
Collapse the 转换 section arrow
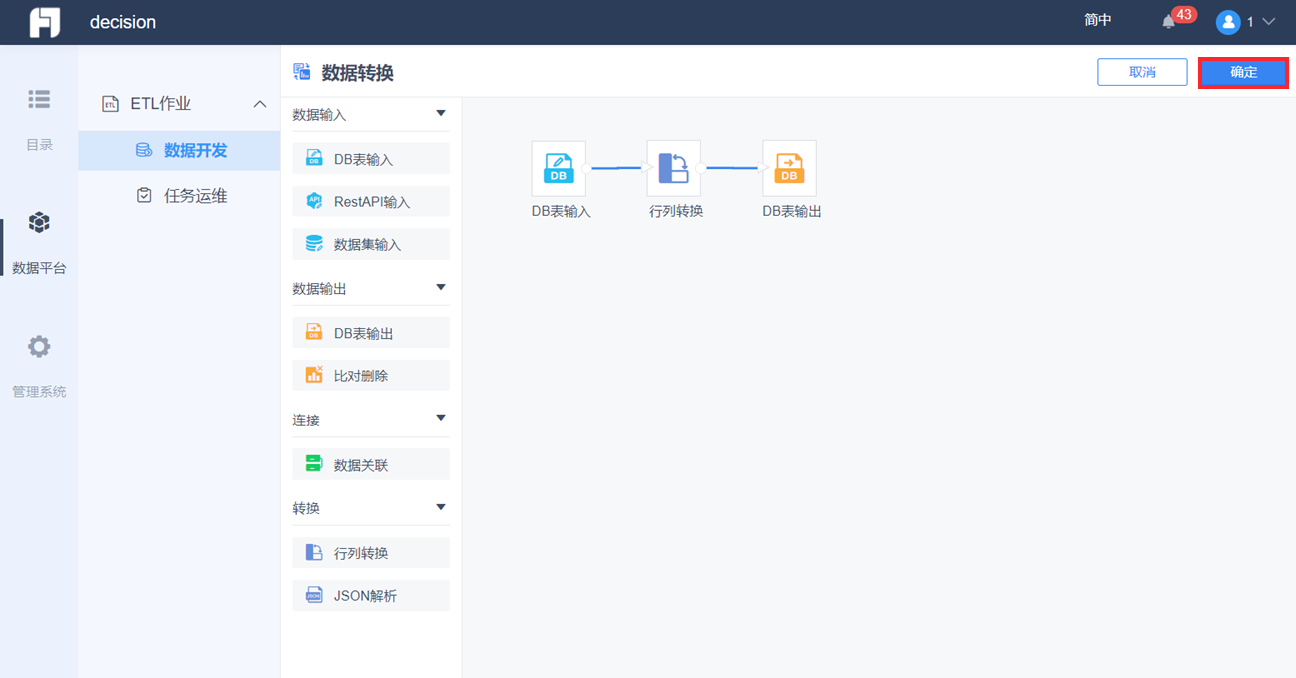441,507
